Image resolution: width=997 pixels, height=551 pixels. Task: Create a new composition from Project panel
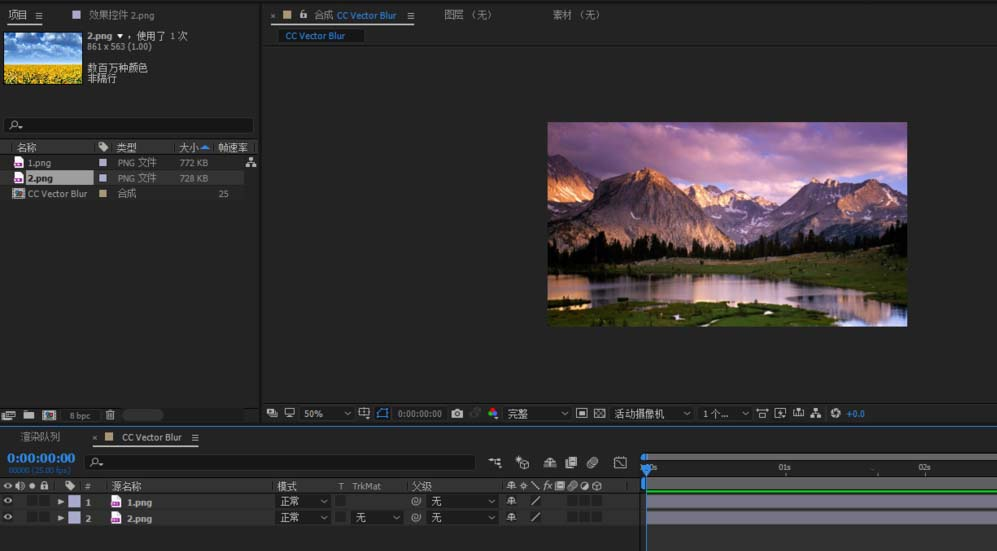coord(49,415)
